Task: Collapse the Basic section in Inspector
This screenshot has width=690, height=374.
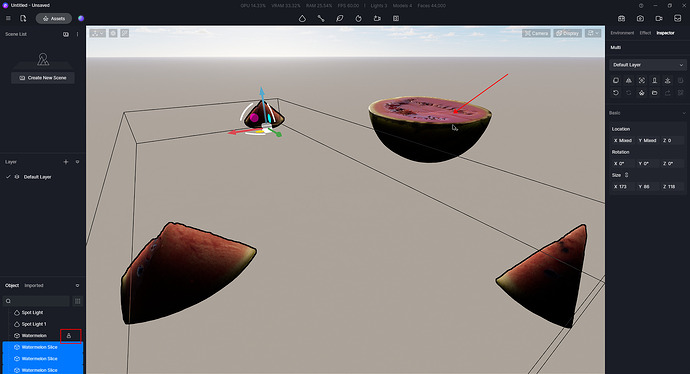Action: click(683, 113)
